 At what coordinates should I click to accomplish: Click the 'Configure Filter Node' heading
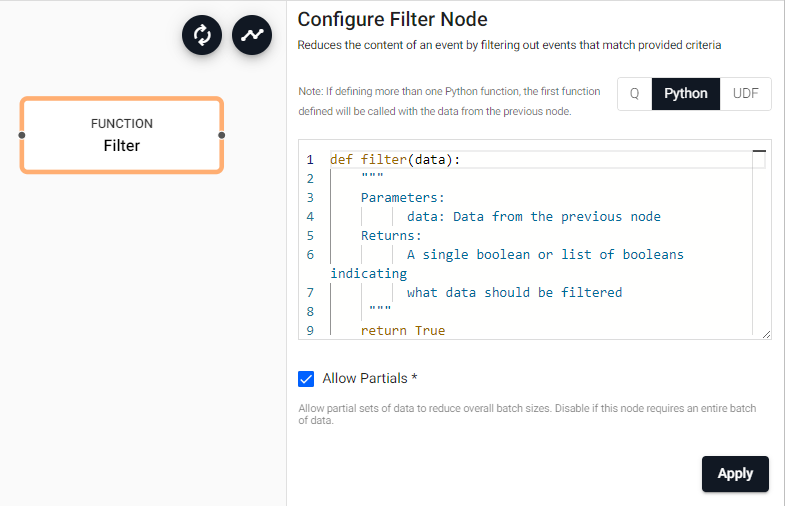pyautogui.click(x=392, y=20)
